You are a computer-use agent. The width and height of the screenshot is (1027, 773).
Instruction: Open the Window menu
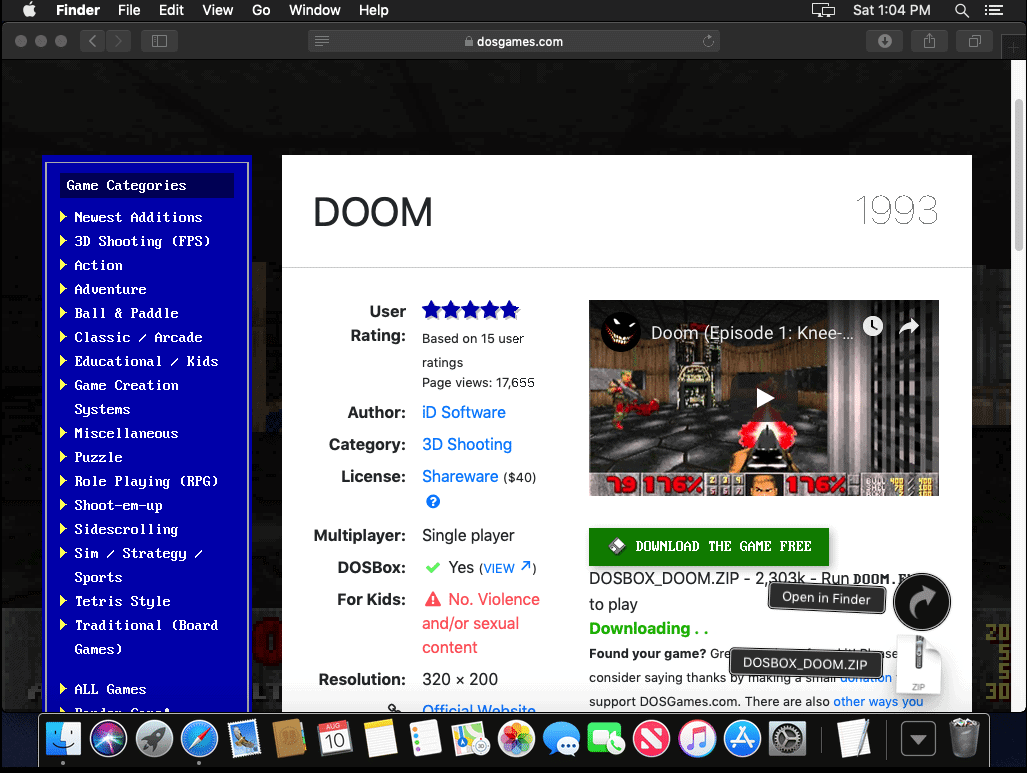(314, 10)
